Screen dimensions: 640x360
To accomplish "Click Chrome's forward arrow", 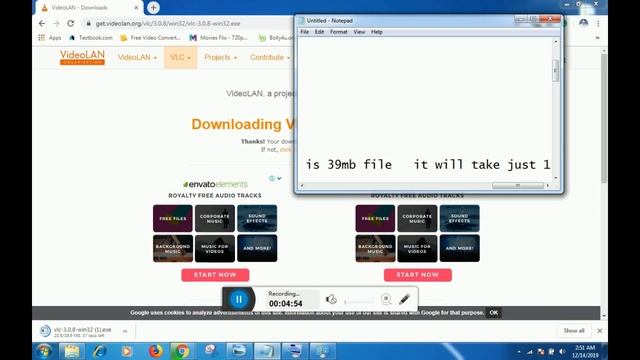I will [x=56, y=23].
